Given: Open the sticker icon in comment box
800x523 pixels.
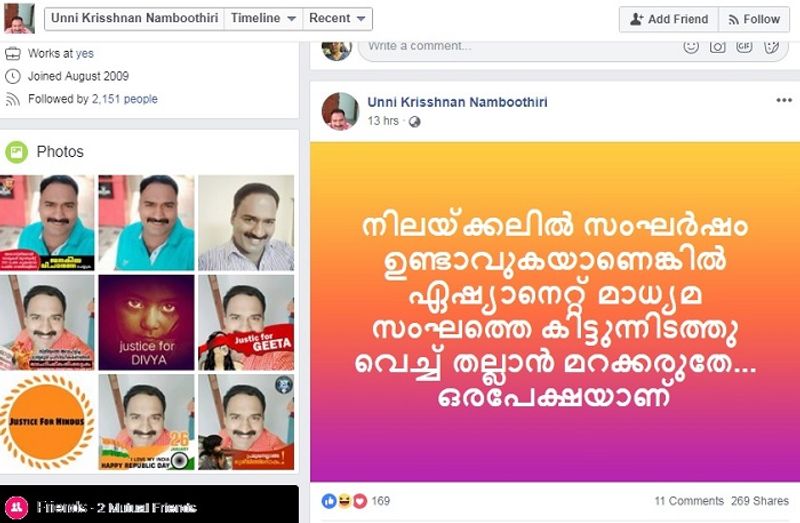Looking at the screenshot, I should tap(771, 47).
